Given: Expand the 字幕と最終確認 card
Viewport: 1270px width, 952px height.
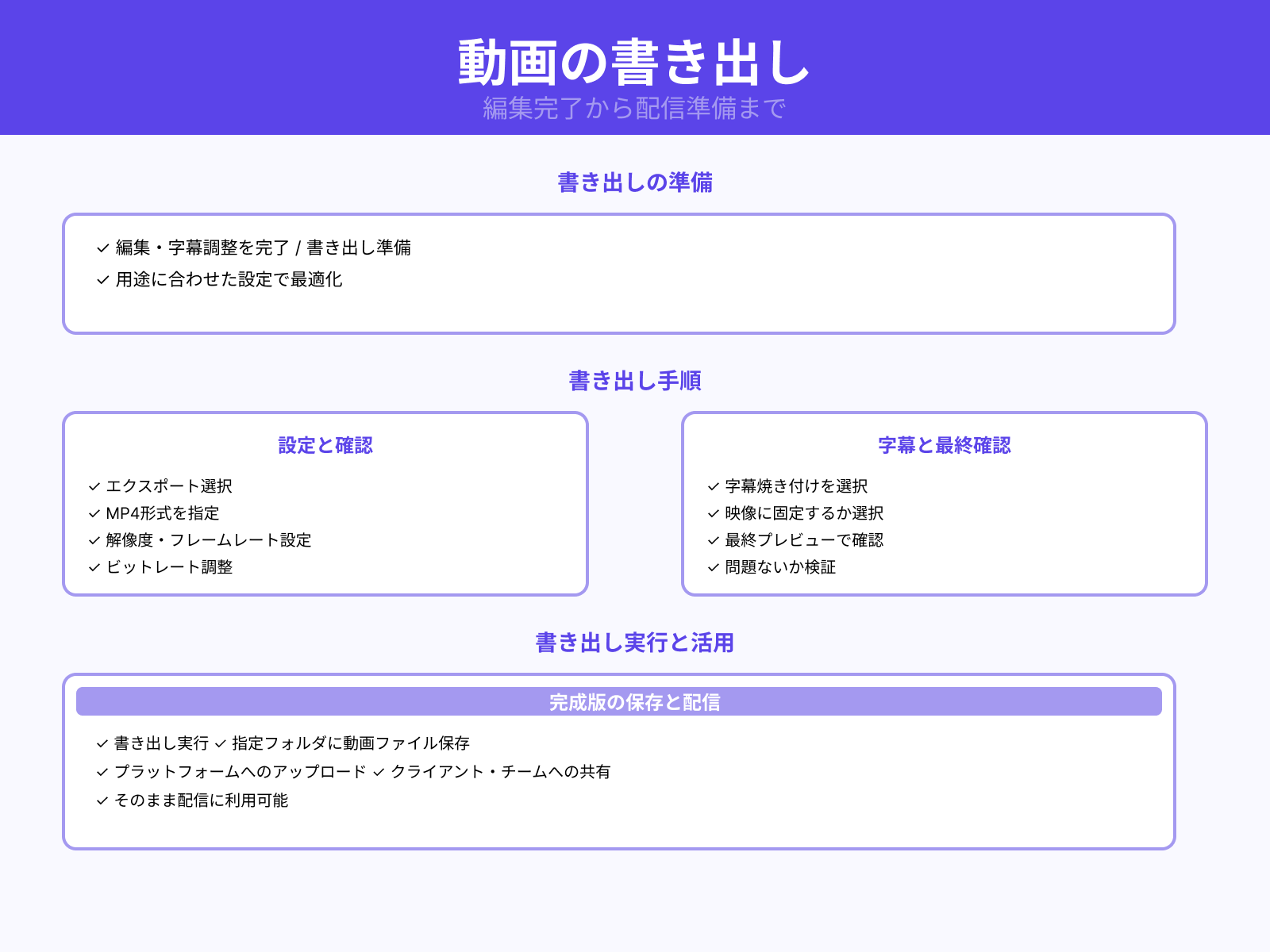Looking at the screenshot, I should click(x=944, y=446).
